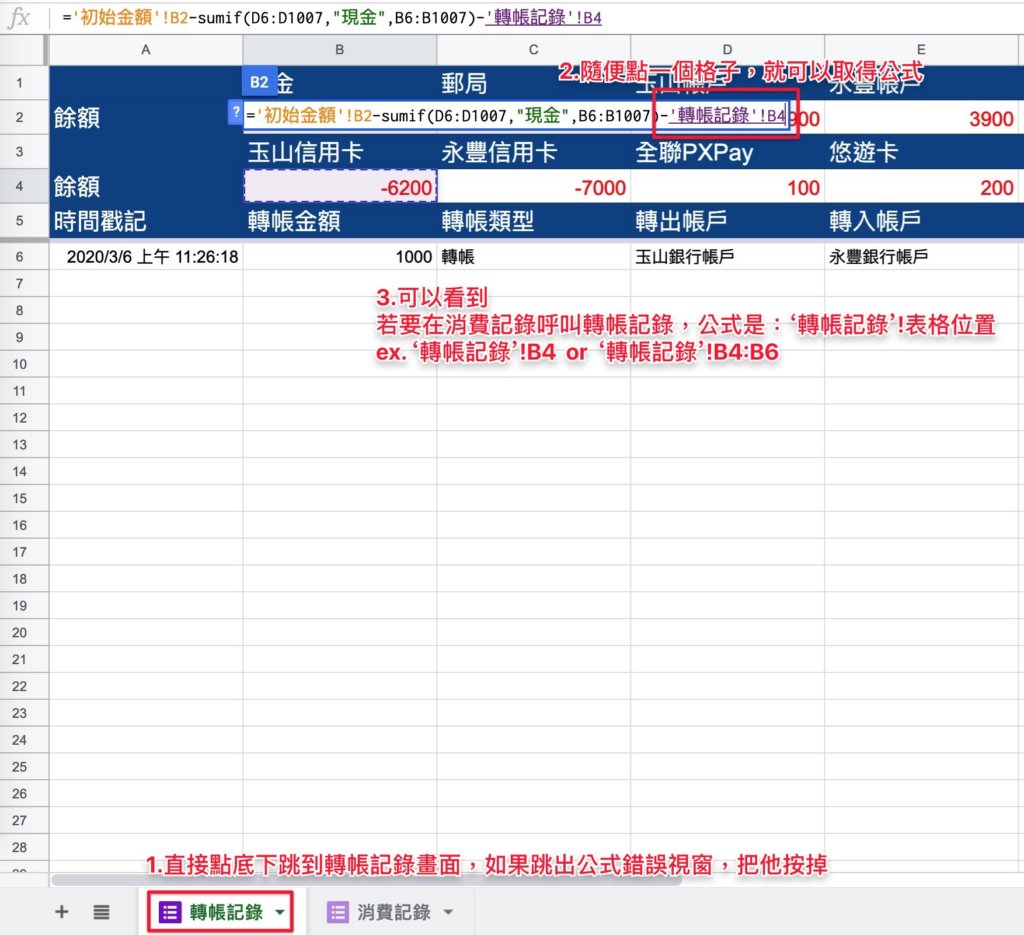
Task: Select column B header
Action: pyautogui.click(x=340, y=50)
